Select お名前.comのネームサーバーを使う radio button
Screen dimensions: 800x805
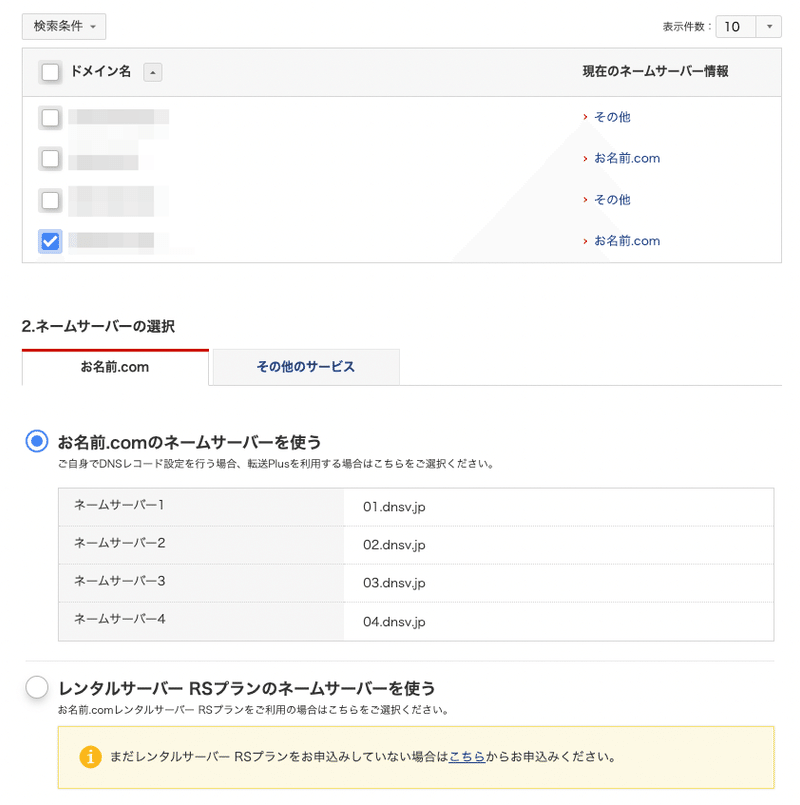(37, 442)
